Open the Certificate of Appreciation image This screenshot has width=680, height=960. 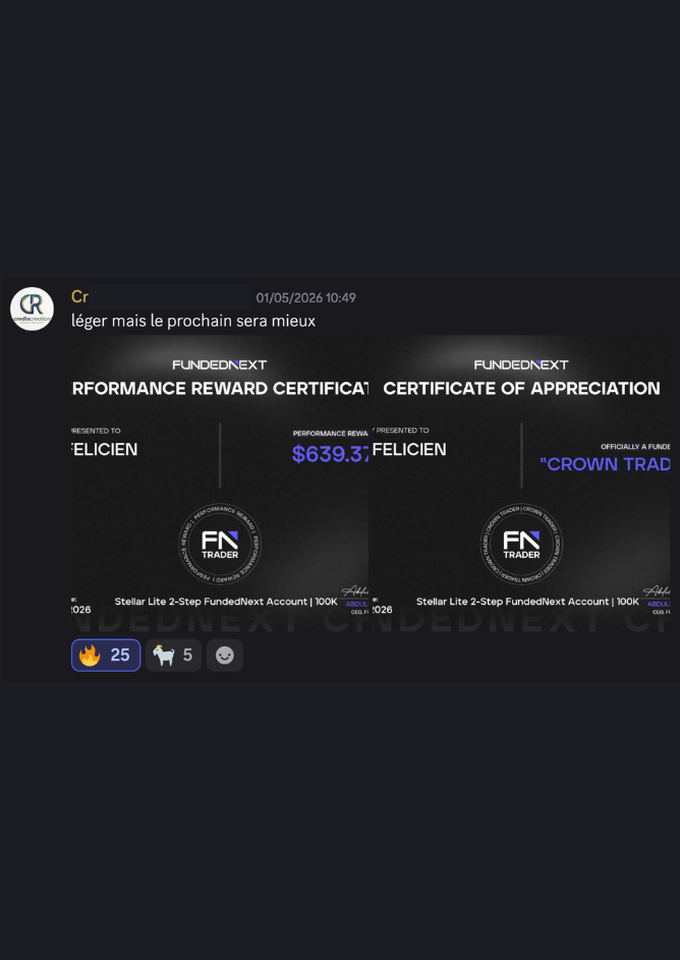(521, 483)
